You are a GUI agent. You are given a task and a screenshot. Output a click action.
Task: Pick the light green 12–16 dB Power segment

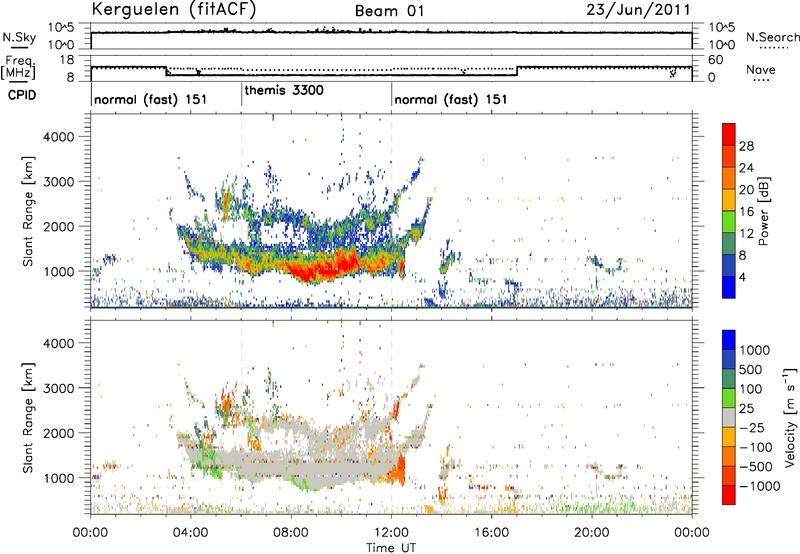729,221
